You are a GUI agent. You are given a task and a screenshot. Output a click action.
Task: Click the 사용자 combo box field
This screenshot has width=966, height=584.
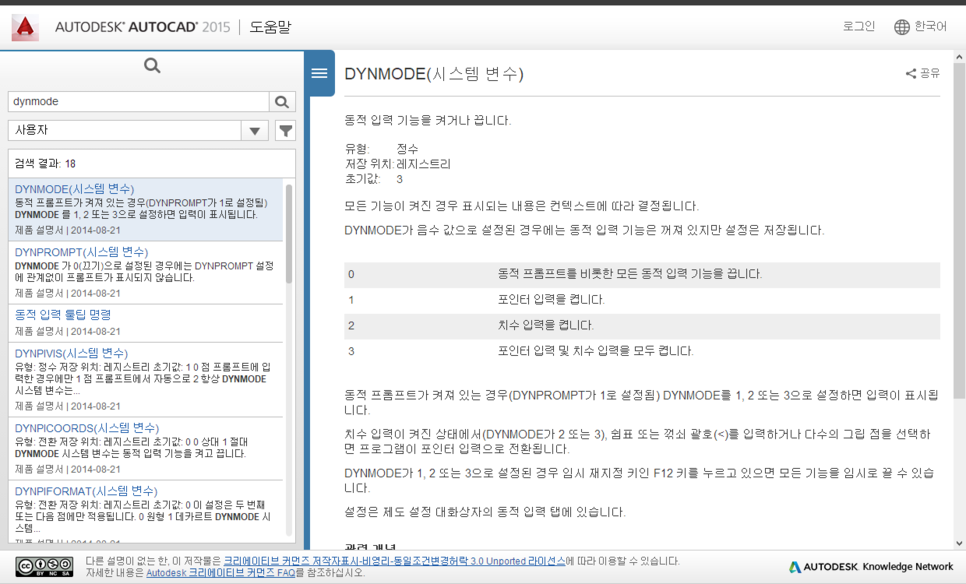click(x=138, y=131)
